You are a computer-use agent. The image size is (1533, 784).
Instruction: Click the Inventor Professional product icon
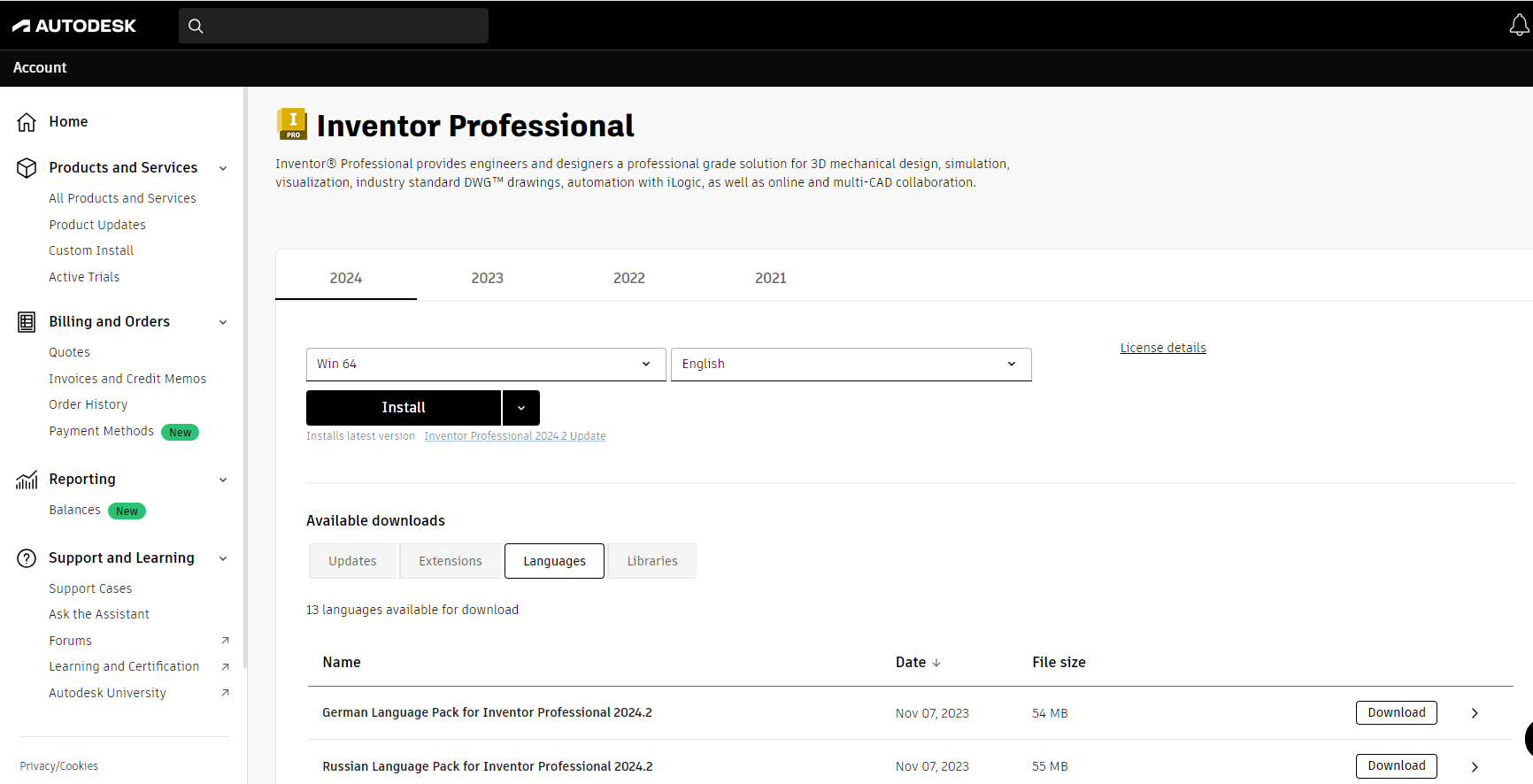[292, 124]
